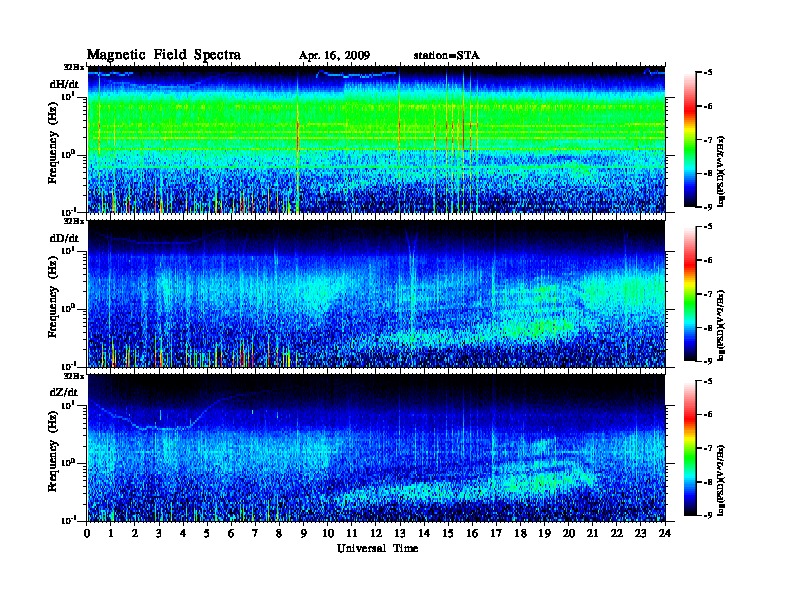Click the '-7' value on dZ/dt colorbar
The width and height of the screenshot is (792, 612).
(707, 448)
